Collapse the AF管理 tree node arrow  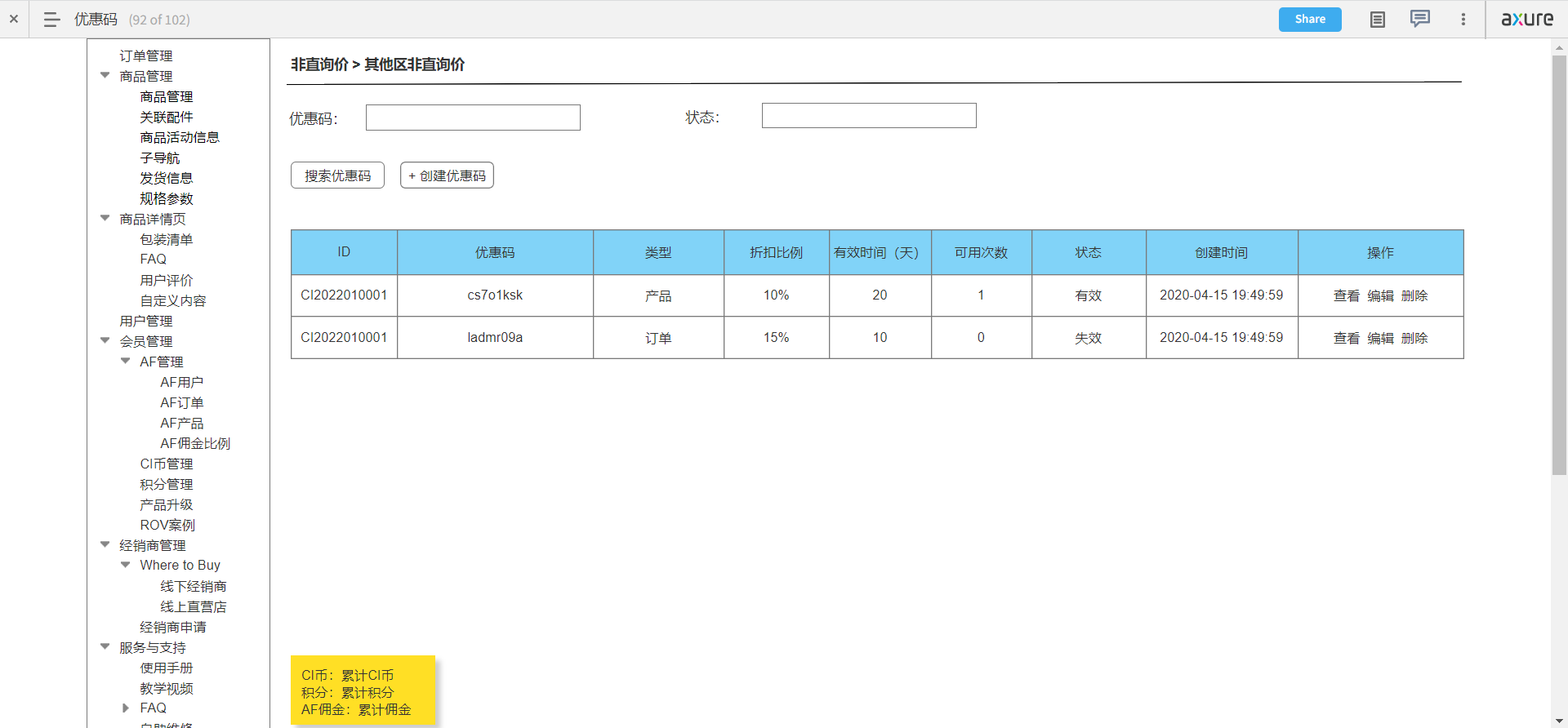[125, 361]
